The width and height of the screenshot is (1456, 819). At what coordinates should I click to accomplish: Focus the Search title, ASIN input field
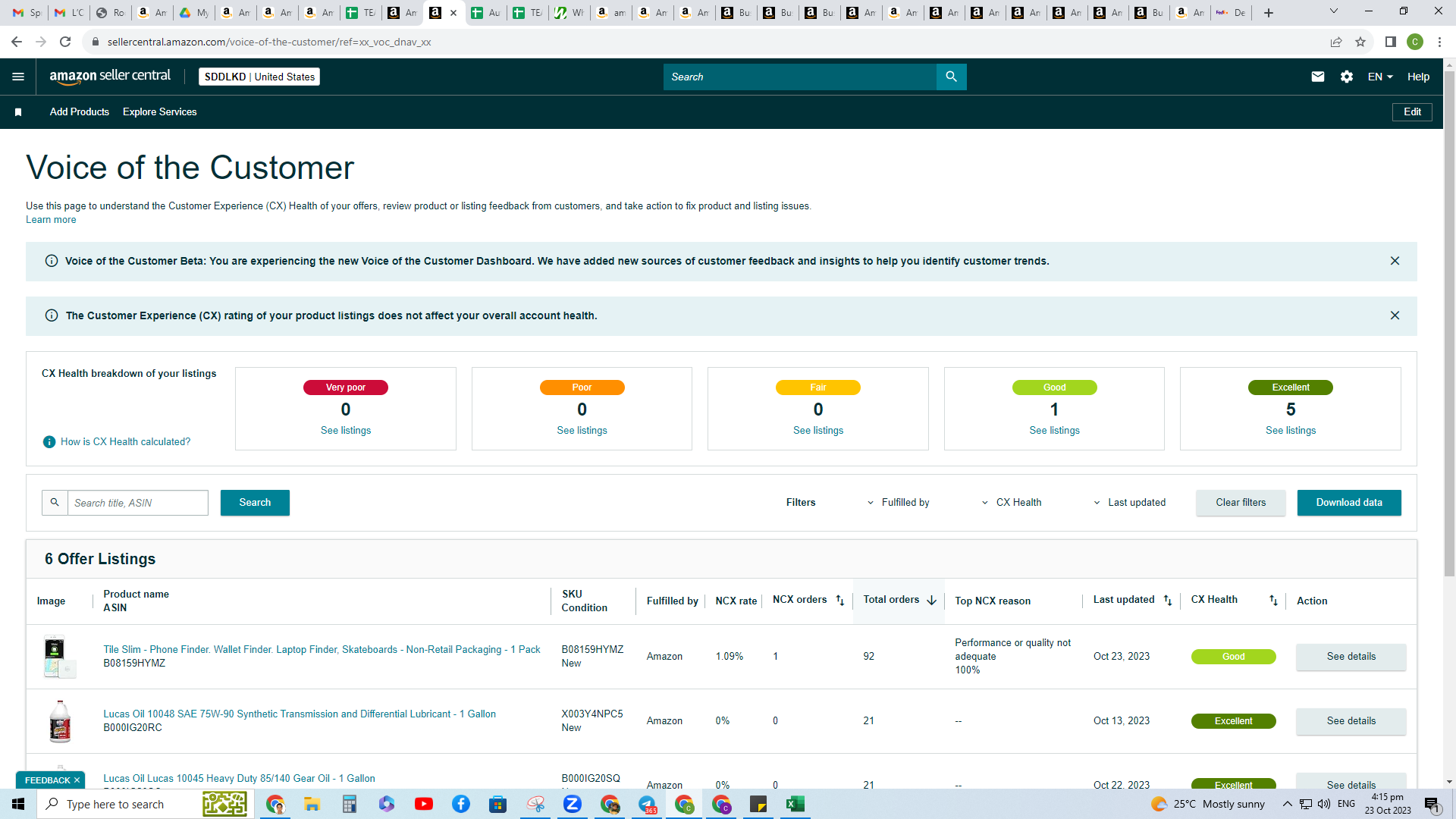pyautogui.click(x=138, y=503)
